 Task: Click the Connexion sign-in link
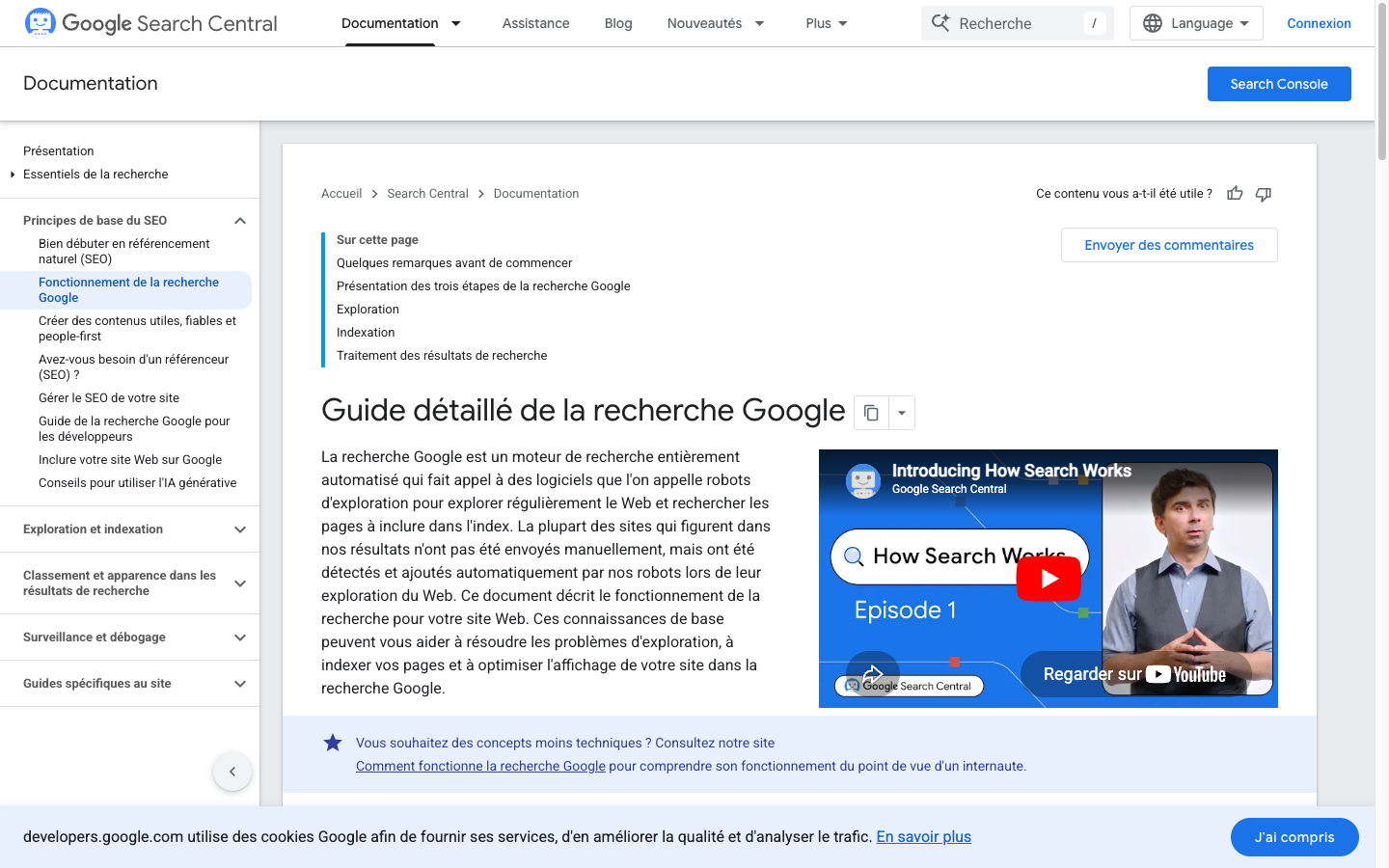1319,23
